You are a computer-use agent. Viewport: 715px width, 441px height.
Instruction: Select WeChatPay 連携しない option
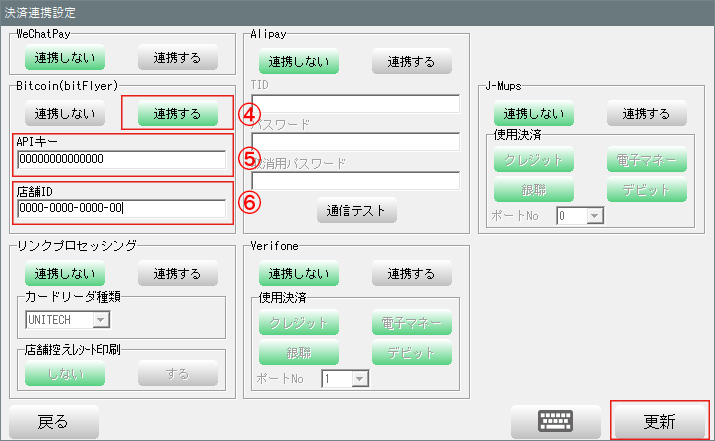65,57
